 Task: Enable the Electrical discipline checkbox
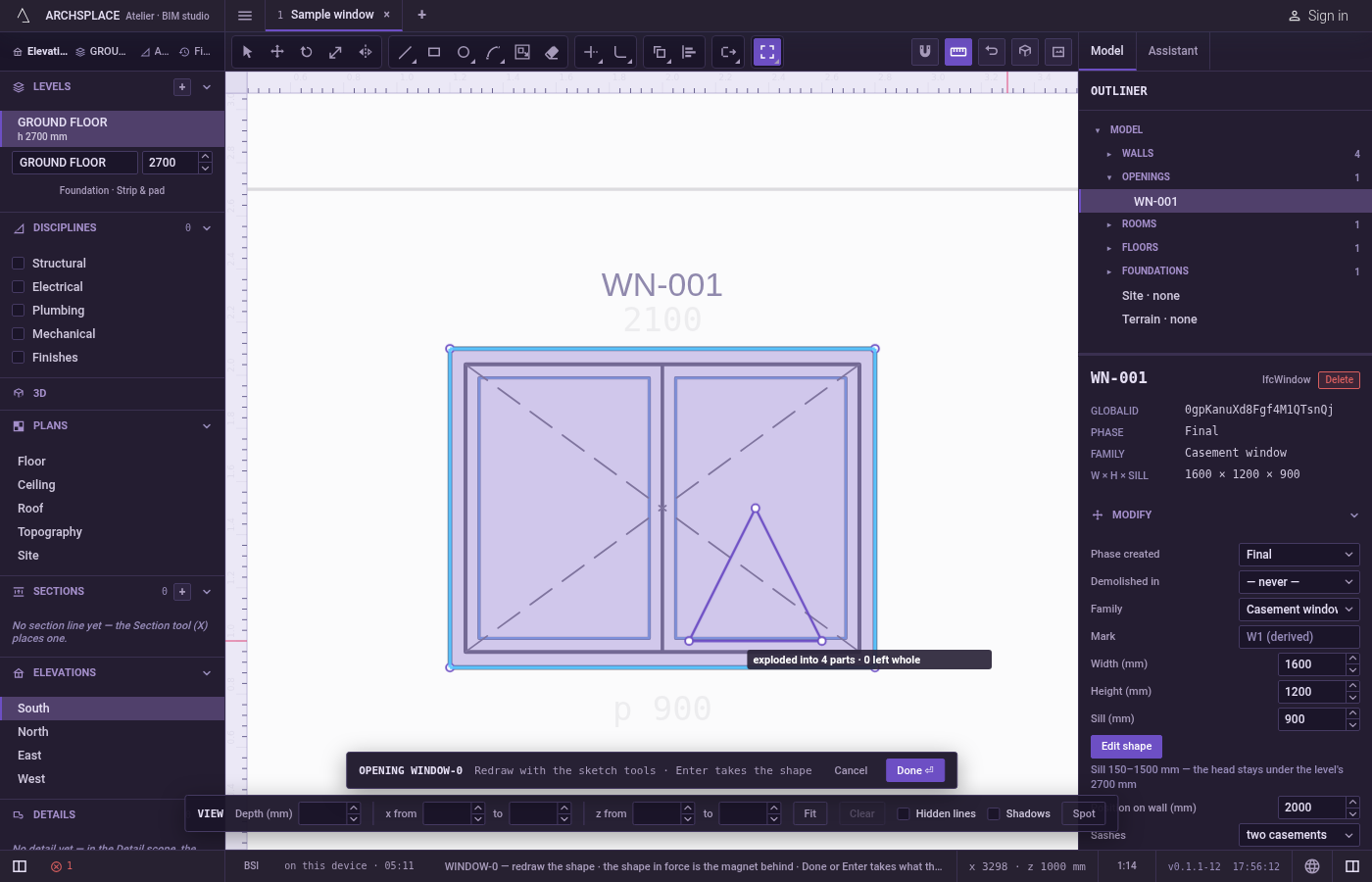tap(18, 287)
